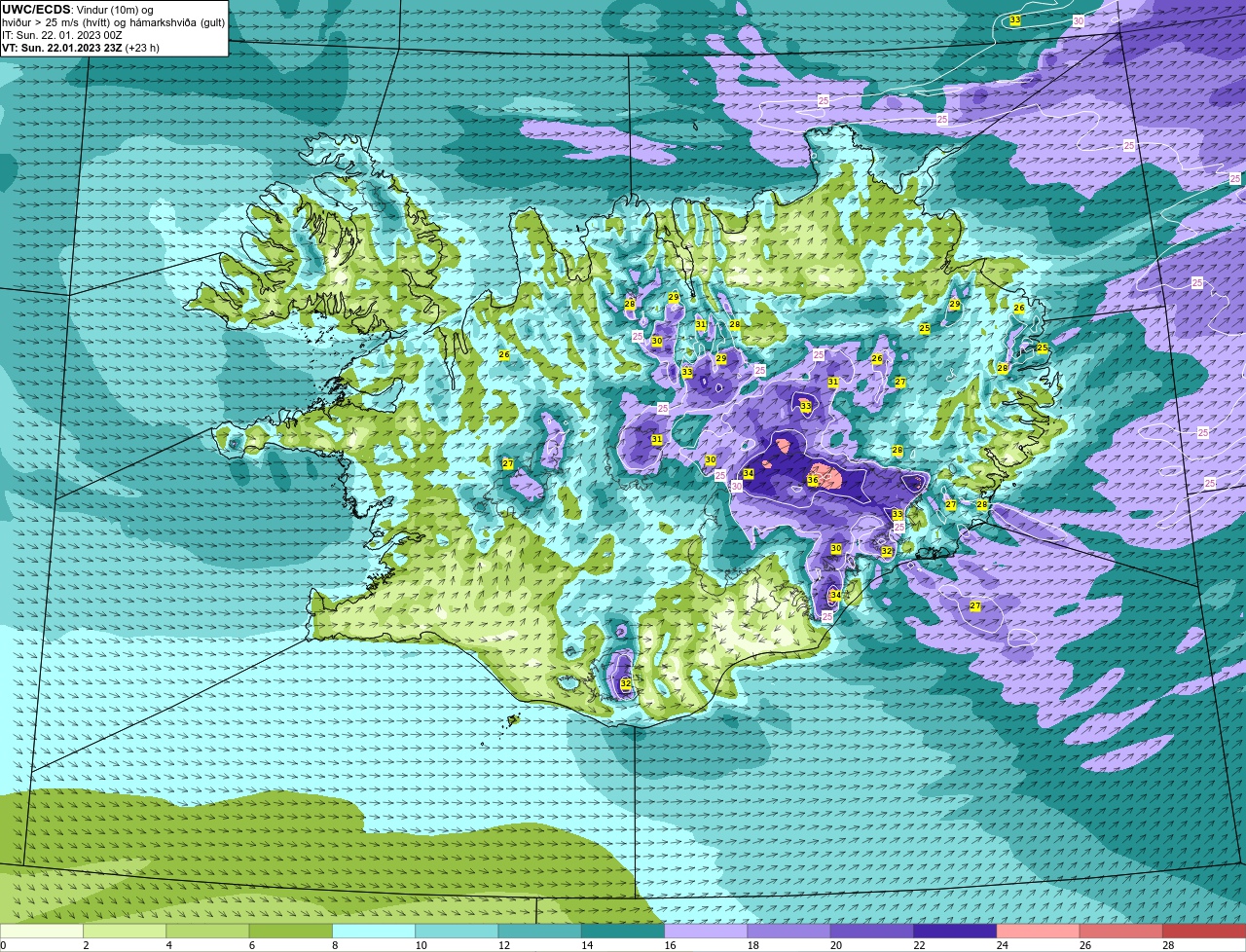Image resolution: width=1246 pixels, height=952 pixels.
Task: Select the legend swatch between 16 and 18
Action: [706, 932]
